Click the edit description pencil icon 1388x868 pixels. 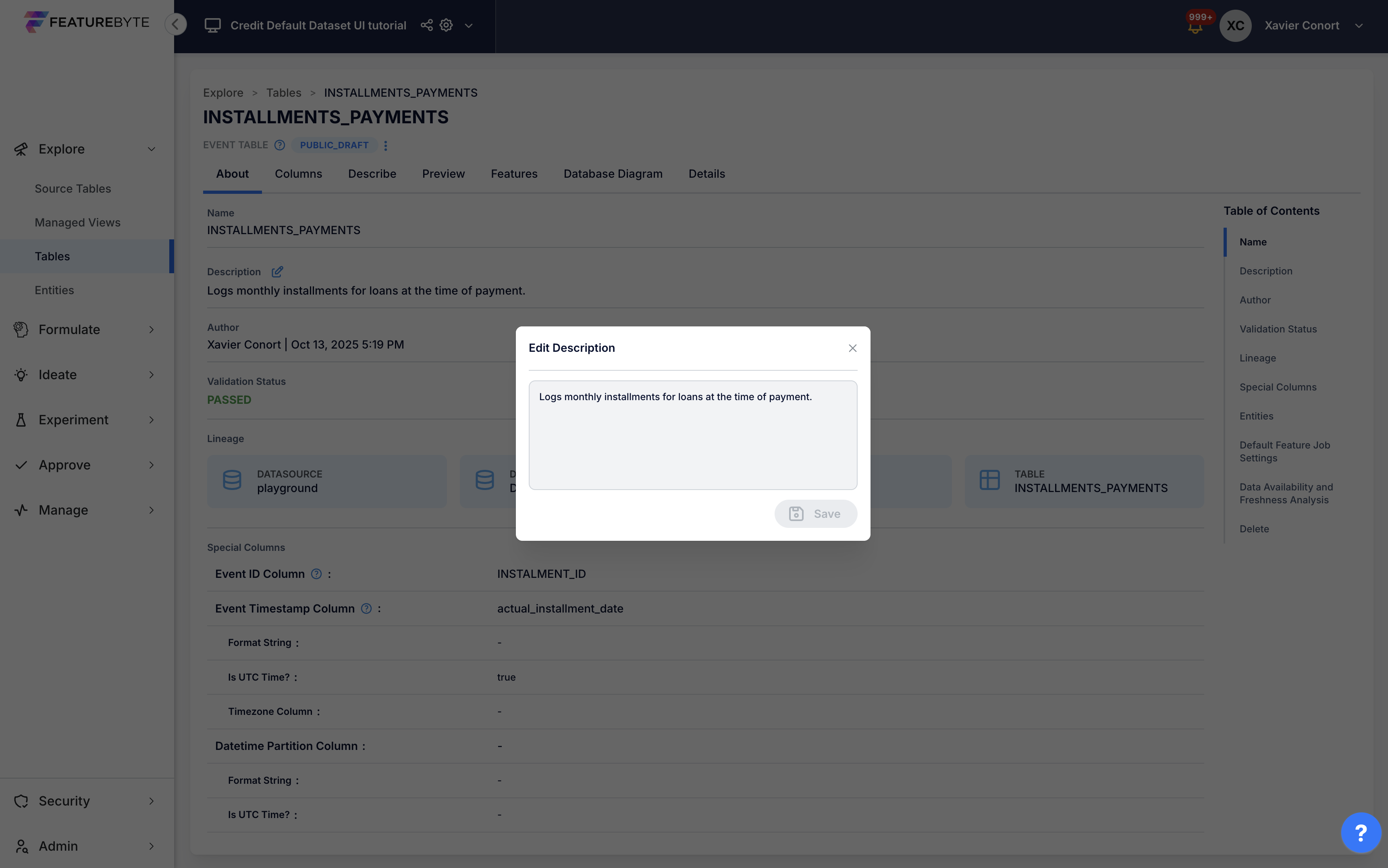coord(277,272)
